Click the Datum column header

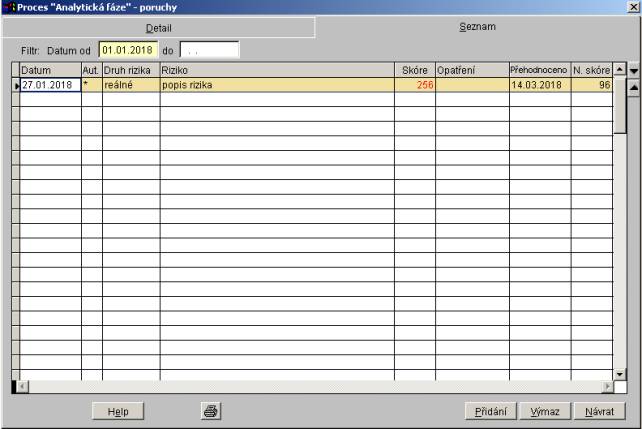click(x=50, y=70)
